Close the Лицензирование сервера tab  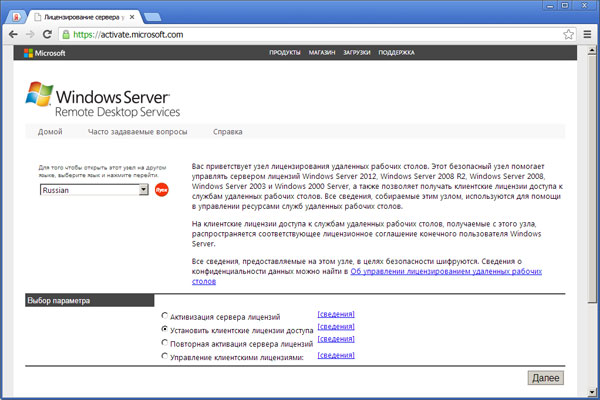[132, 17]
